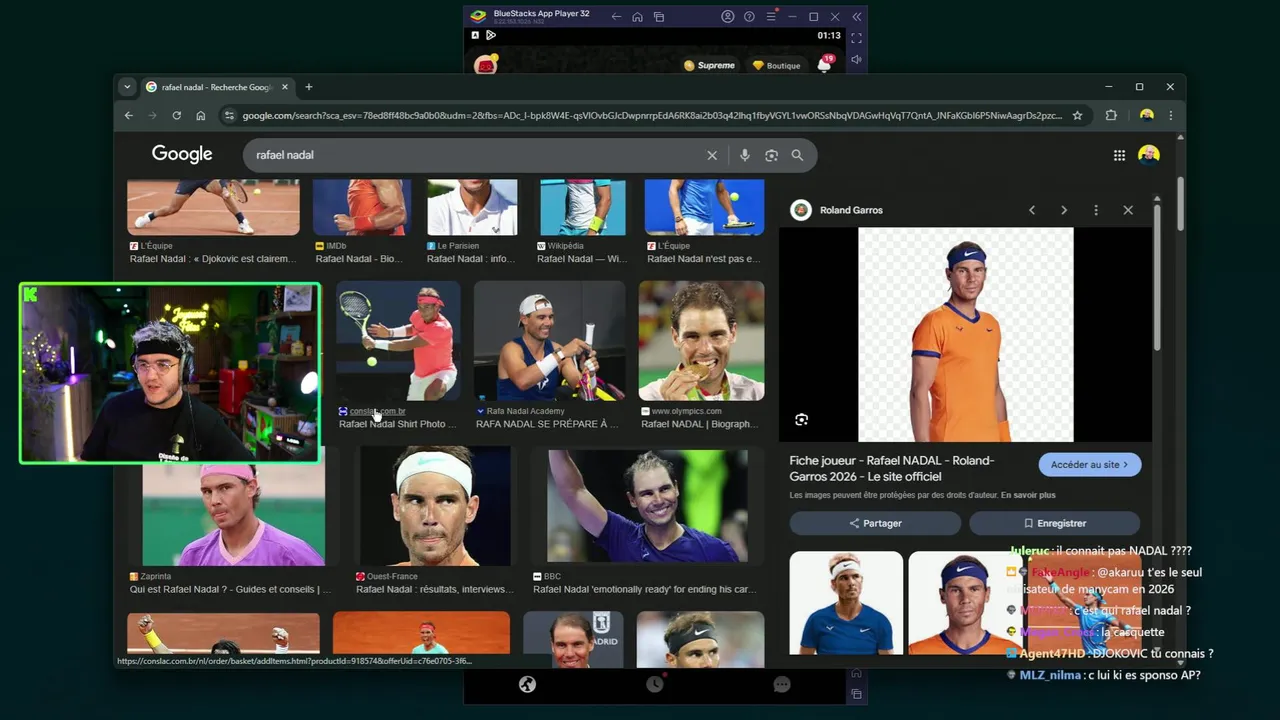Search inside image with Lens overlay icon
The image size is (1280, 720).
[801, 420]
